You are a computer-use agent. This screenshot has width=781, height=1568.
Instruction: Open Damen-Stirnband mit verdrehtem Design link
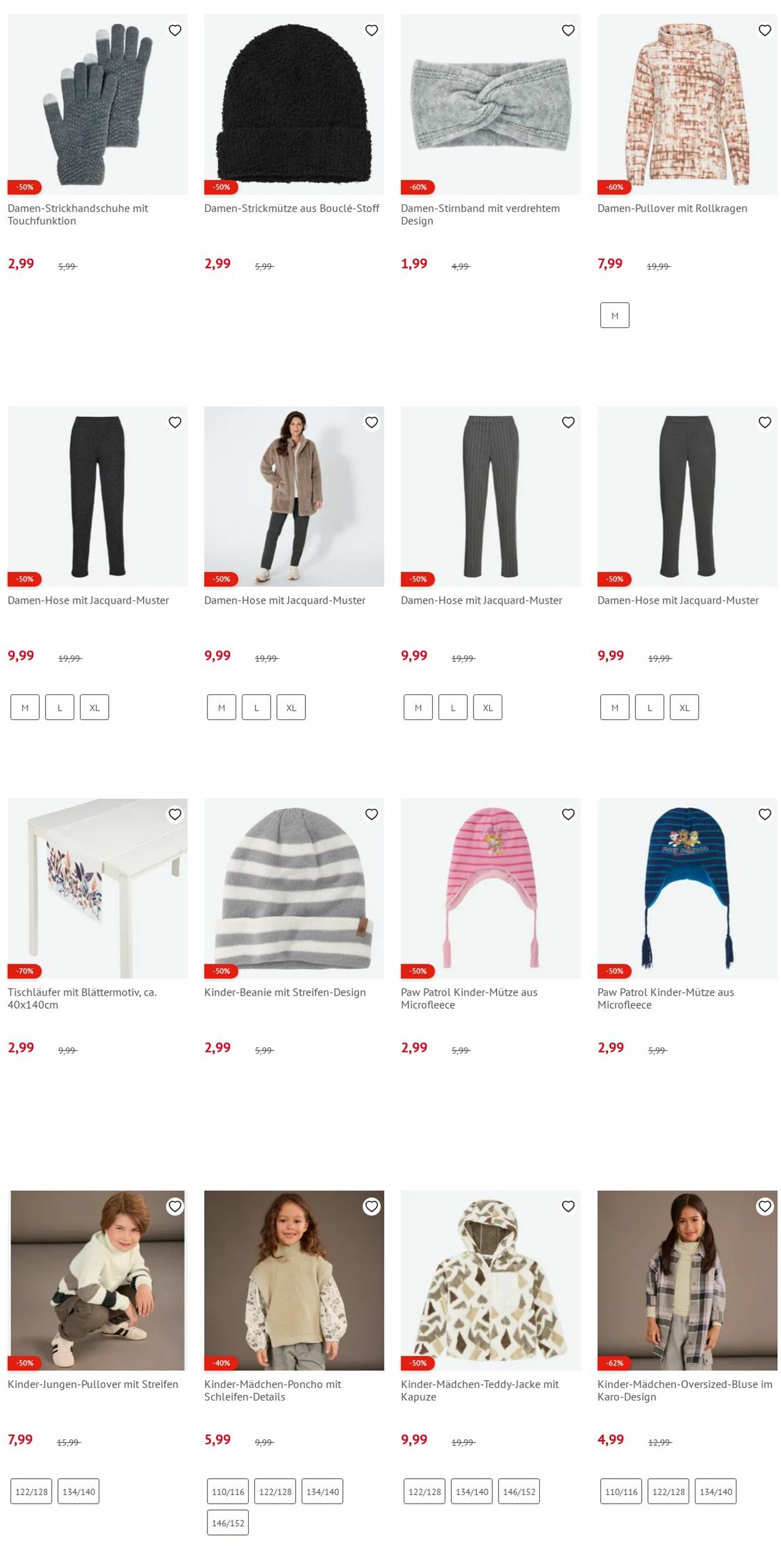coord(480,214)
